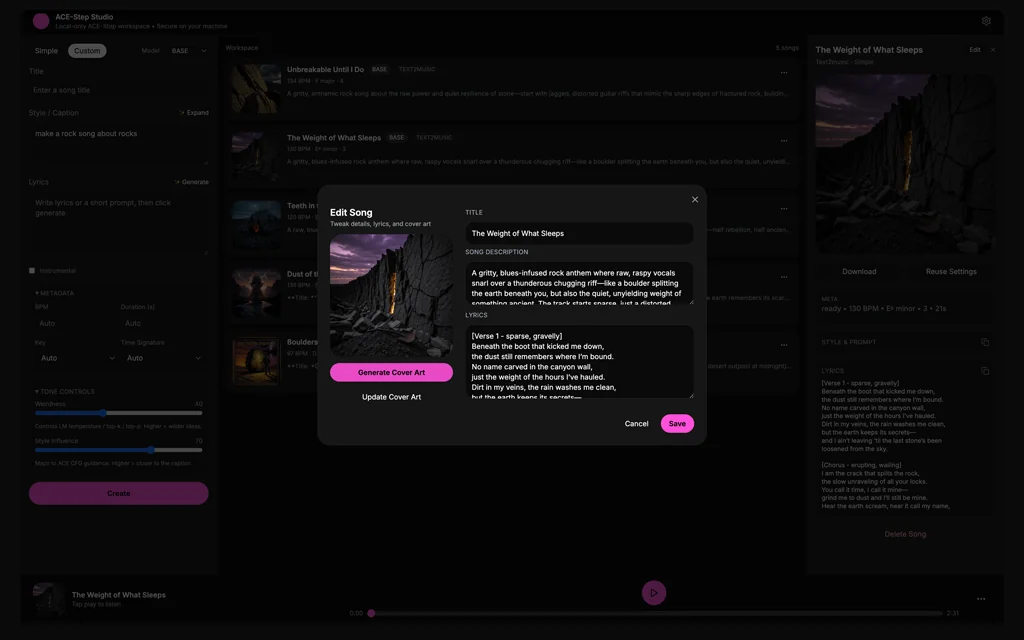Open settings via the gear icon
The image size is (1024, 640).
986,21
